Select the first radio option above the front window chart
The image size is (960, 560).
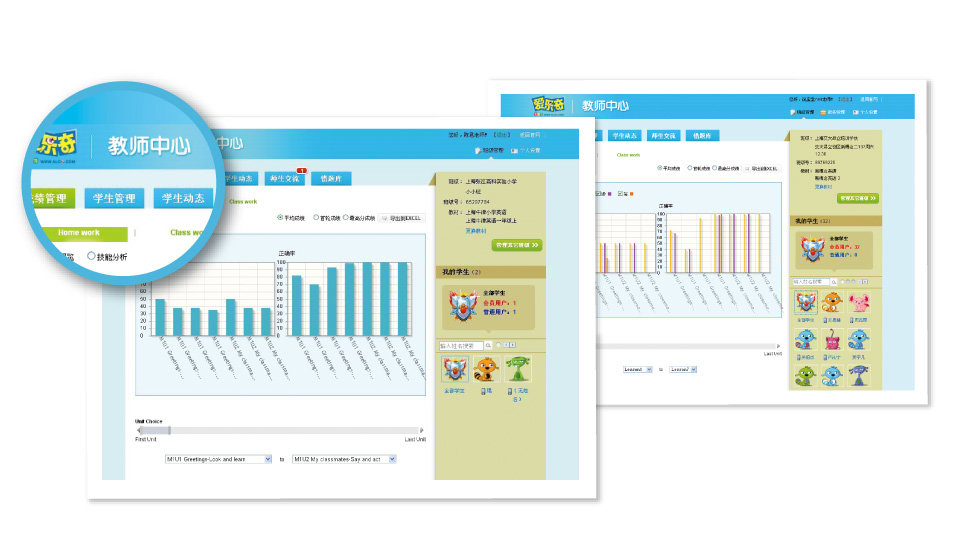coord(280,217)
